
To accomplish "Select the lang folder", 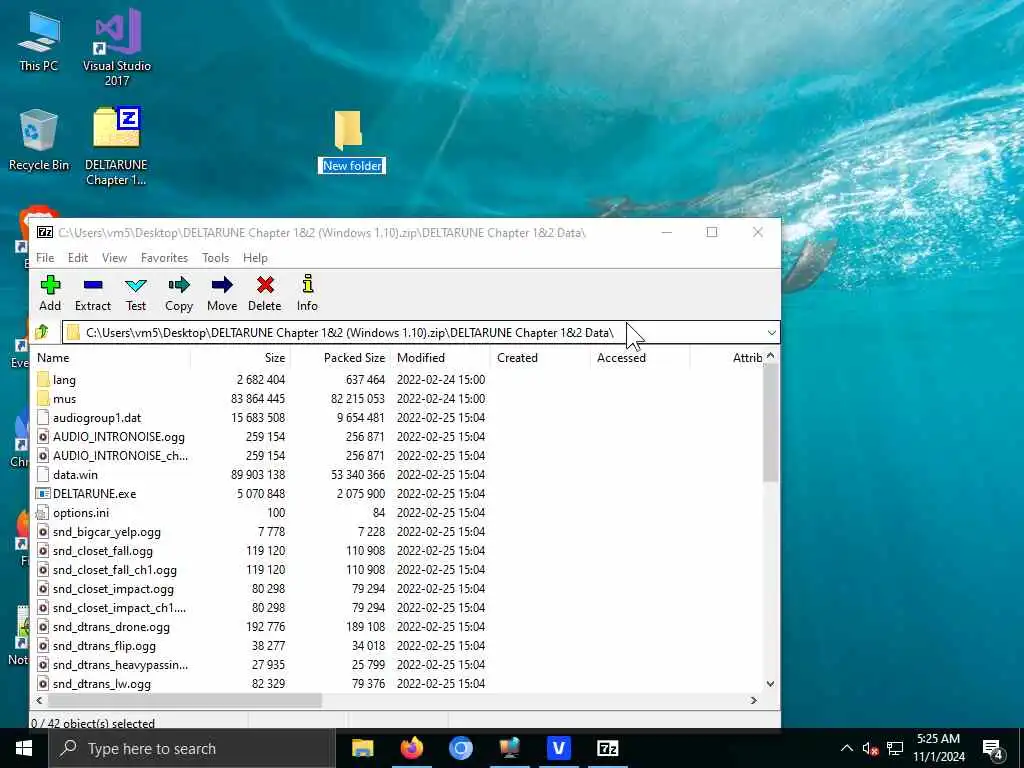I will point(64,380).
